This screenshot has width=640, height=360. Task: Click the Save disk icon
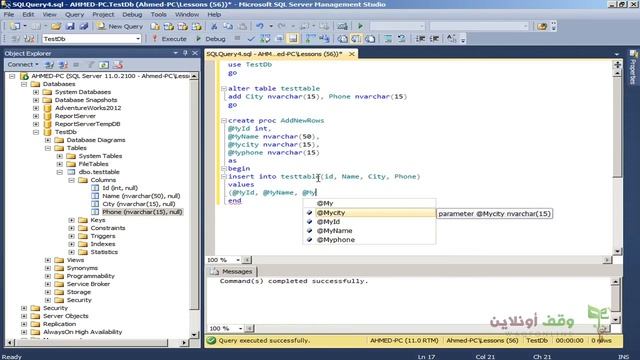coord(70,26)
